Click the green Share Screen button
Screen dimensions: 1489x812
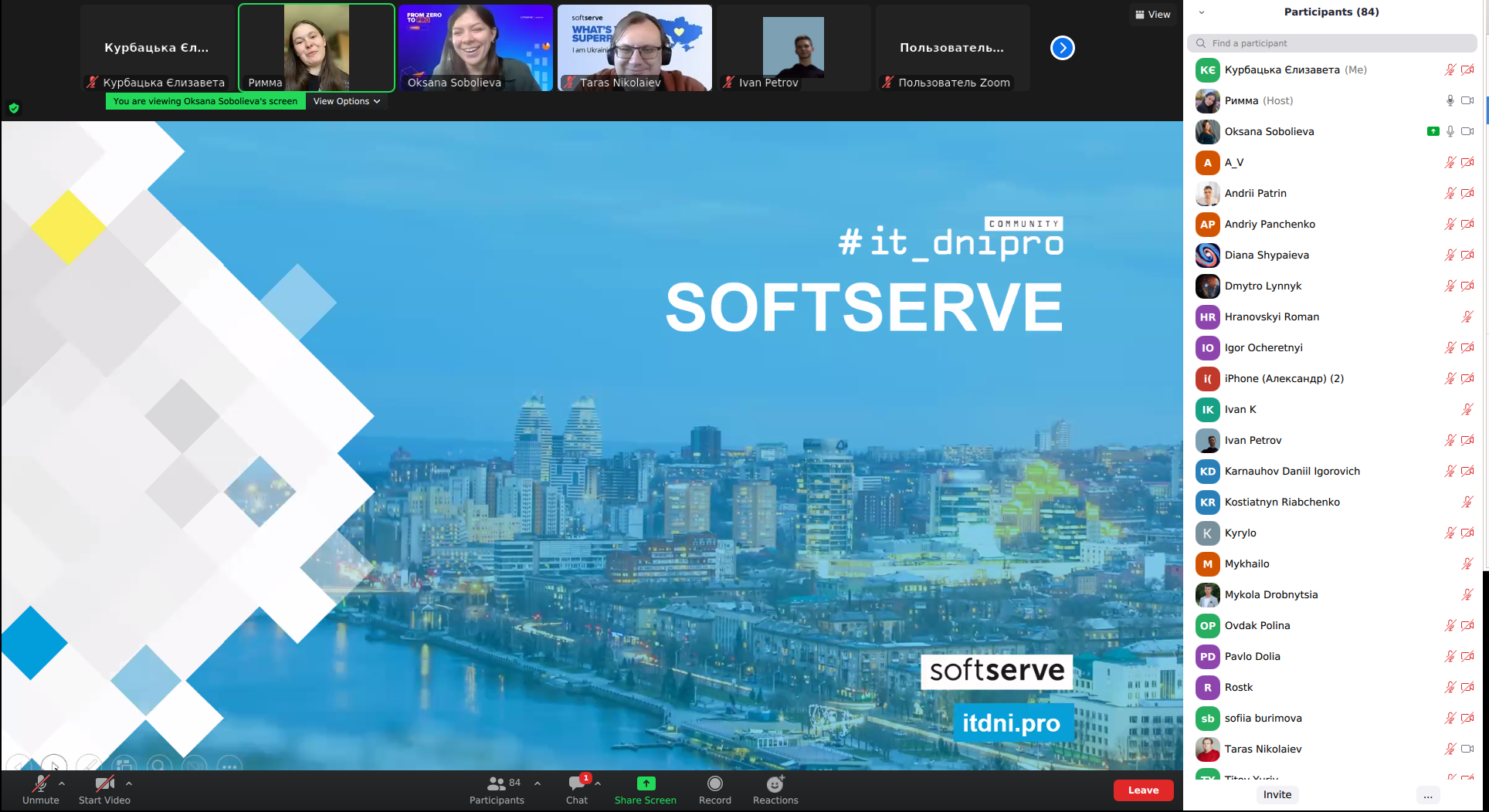[646, 790]
